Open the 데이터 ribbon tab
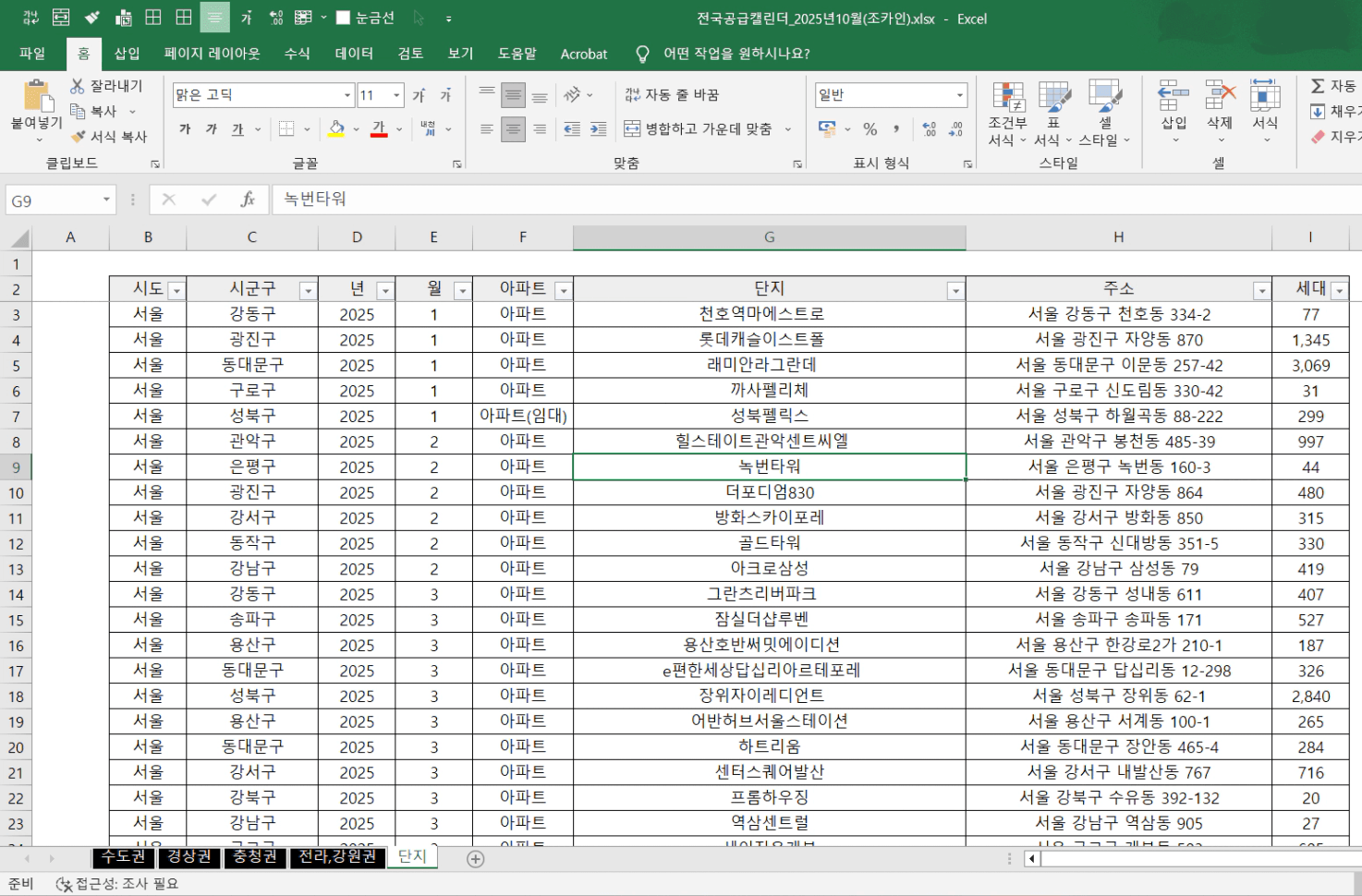 354,54
